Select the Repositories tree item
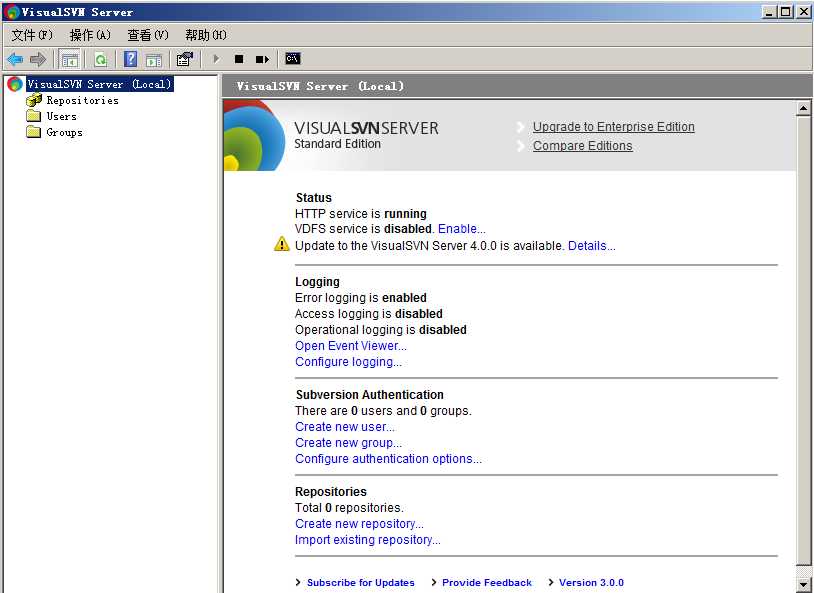 (x=83, y=100)
